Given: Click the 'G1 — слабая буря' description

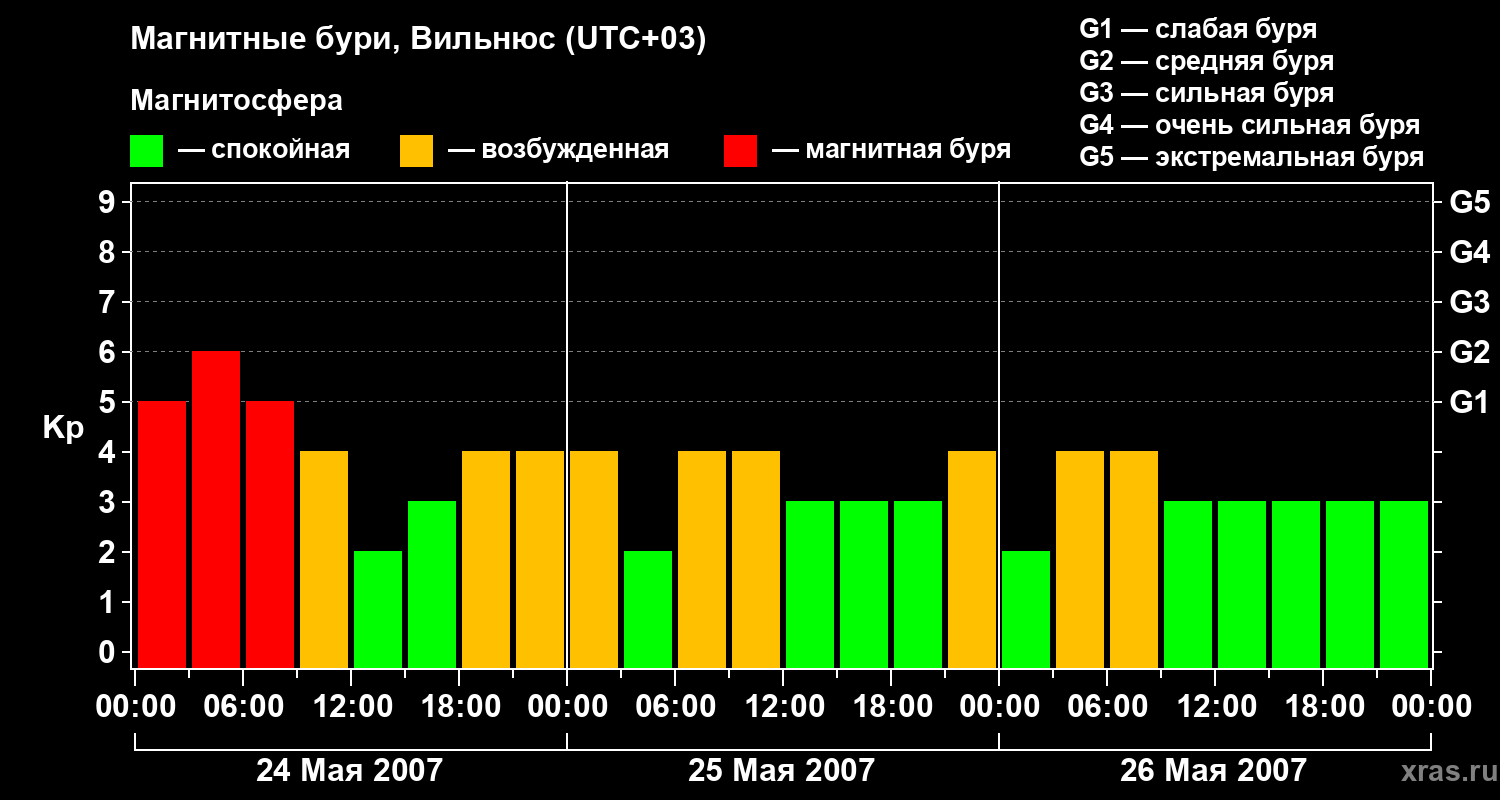Looking at the screenshot, I should pyautogui.click(x=1198, y=29).
